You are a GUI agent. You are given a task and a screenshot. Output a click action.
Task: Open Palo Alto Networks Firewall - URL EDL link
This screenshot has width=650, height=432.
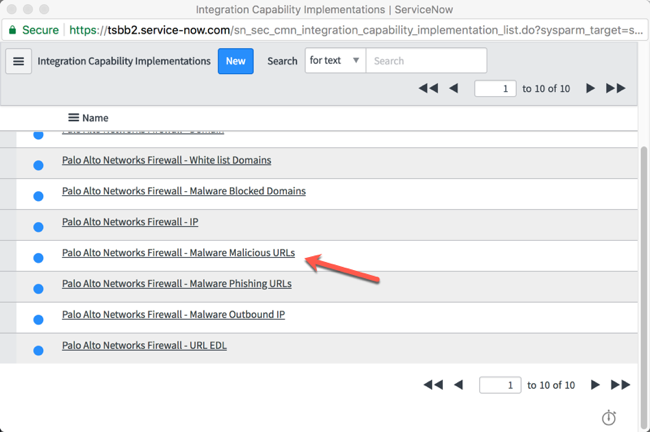tap(144, 345)
